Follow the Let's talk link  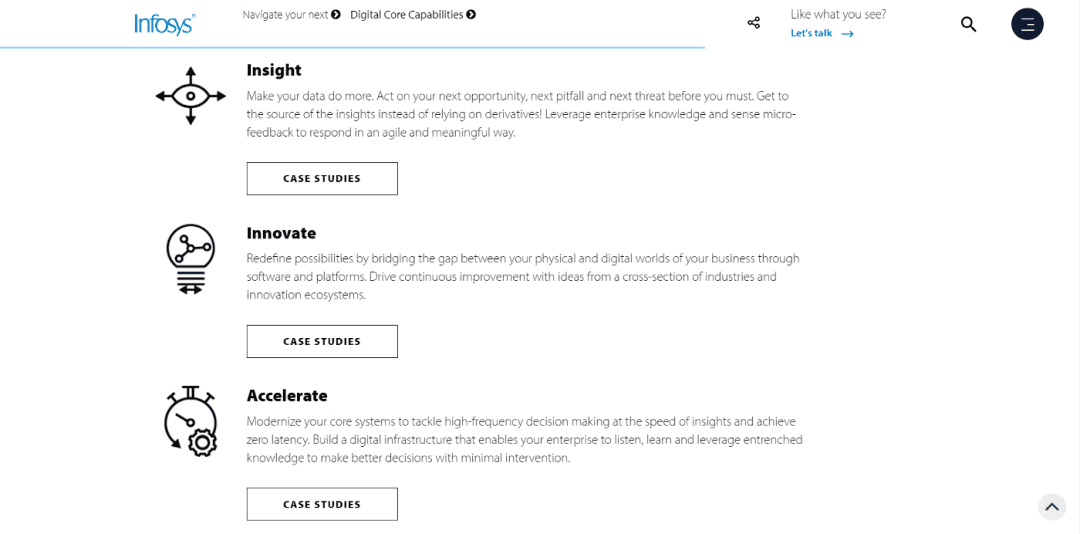pyautogui.click(x=822, y=33)
